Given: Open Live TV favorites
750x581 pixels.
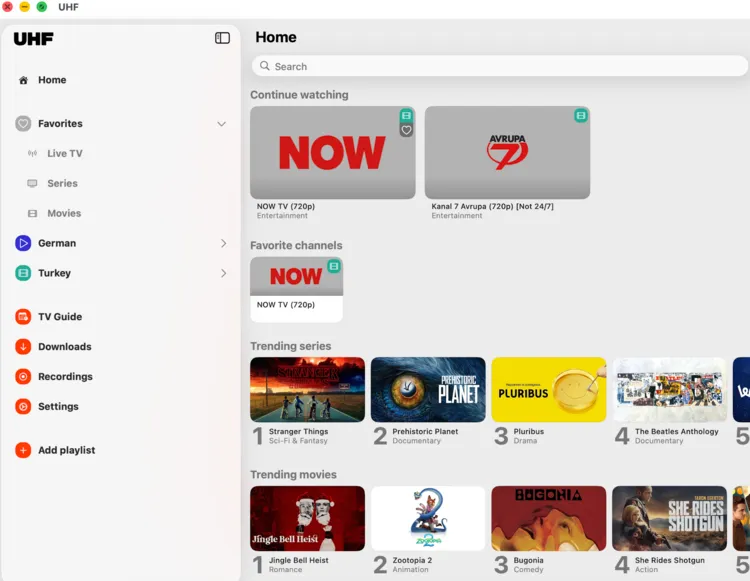Looking at the screenshot, I should (65, 153).
